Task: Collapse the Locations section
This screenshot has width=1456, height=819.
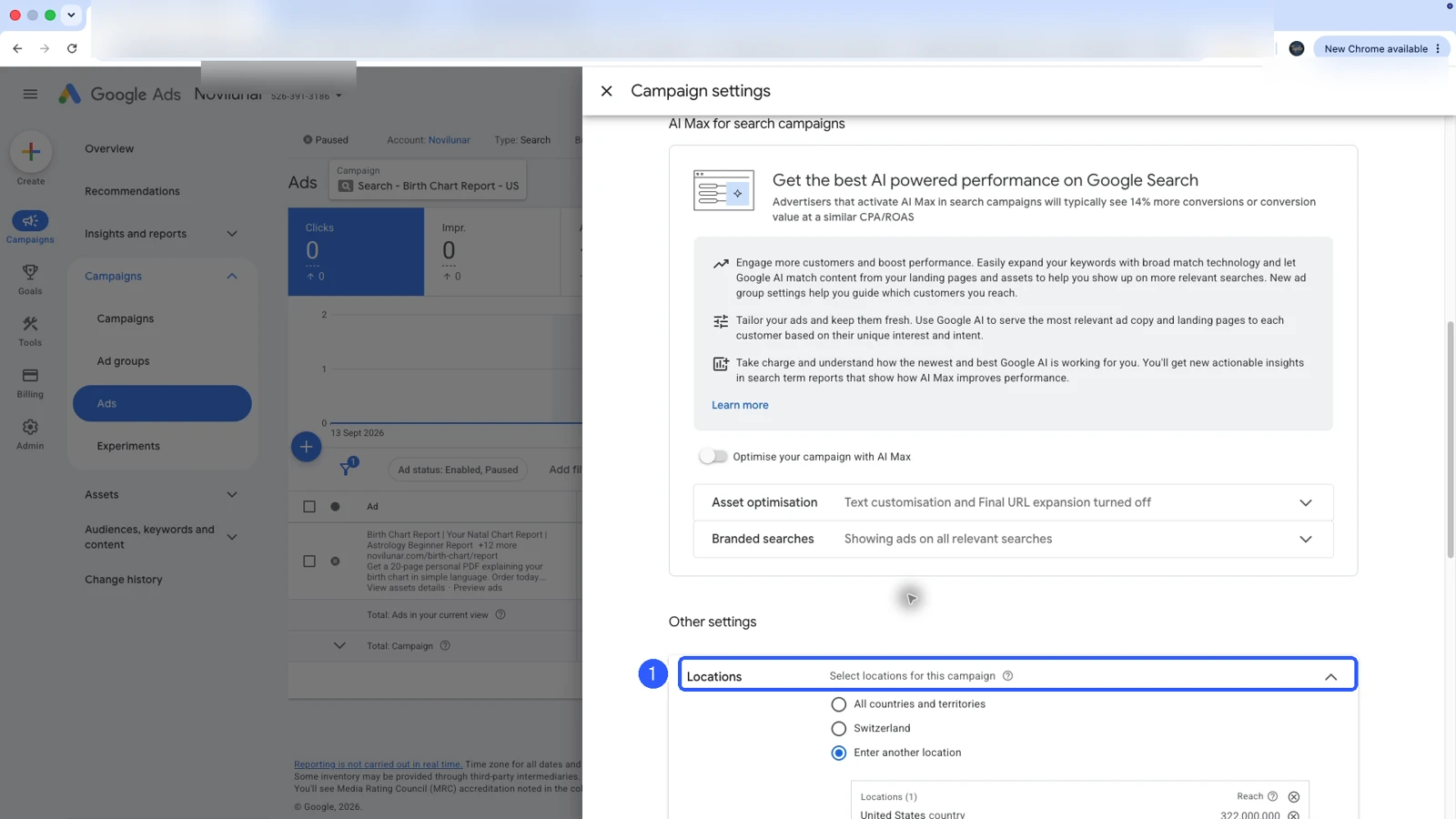Action: [x=1330, y=677]
